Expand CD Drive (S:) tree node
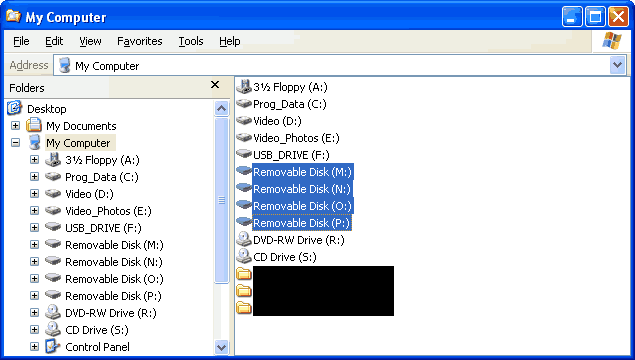 pos(34,330)
